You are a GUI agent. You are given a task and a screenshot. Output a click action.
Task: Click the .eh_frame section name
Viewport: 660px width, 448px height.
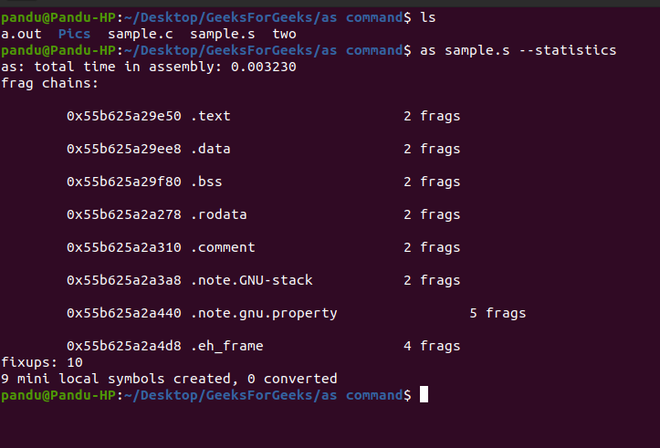tap(226, 346)
